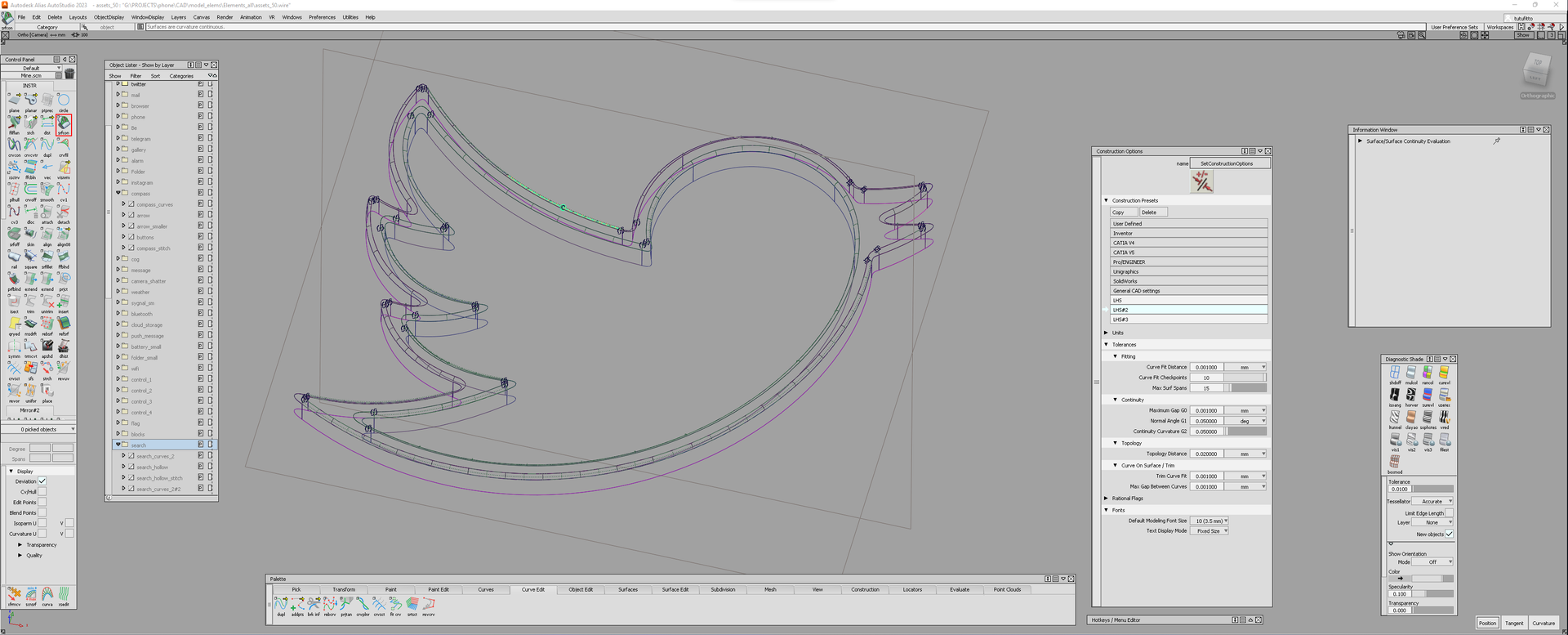Open the Preferences menu

point(322,17)
